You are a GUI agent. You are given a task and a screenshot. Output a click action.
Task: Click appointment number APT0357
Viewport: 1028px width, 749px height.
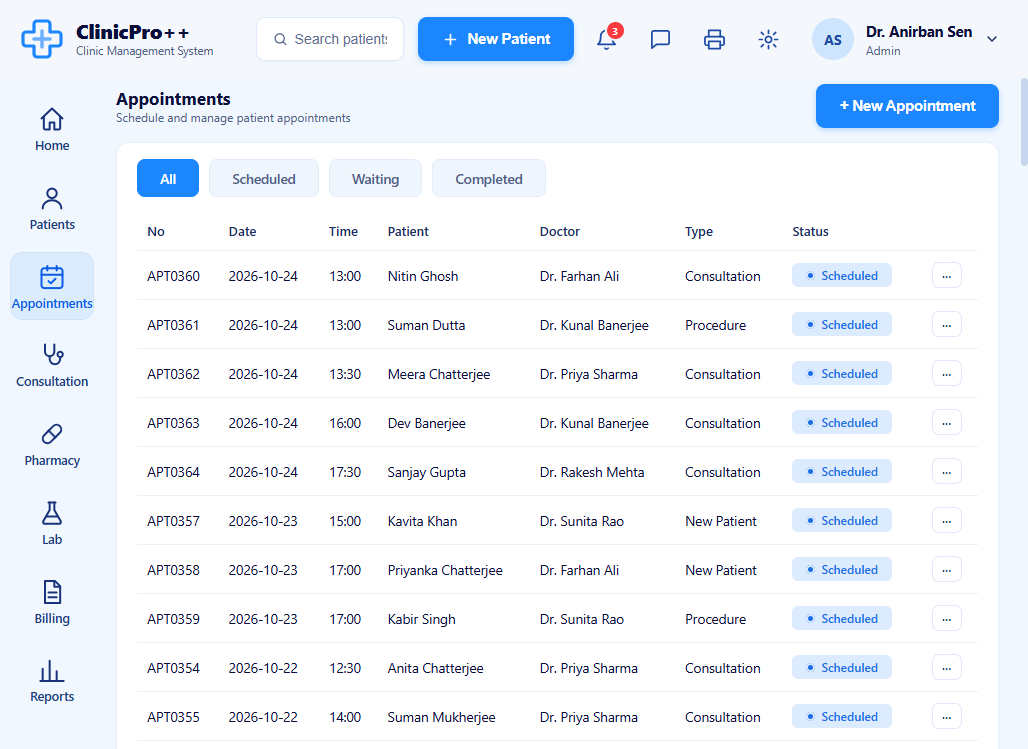[173, 521]
